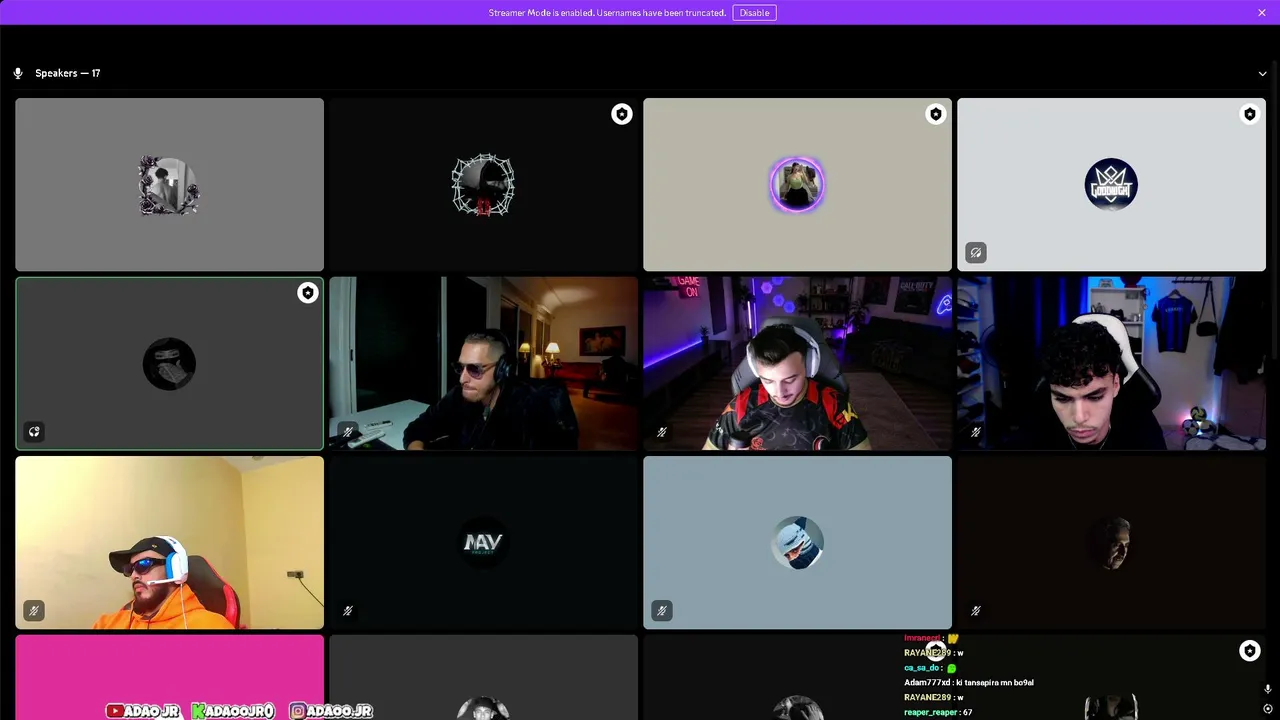The image size is (1280, 720).
Task: Dismiss the Streamer Mode banner
Action: point(1262,12)
